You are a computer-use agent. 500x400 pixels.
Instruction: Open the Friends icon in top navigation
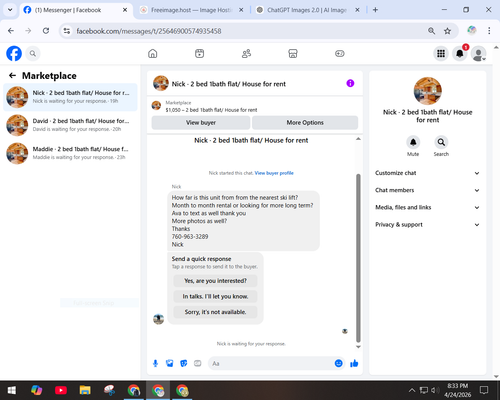pyautogui.click(x=246, y=53)
